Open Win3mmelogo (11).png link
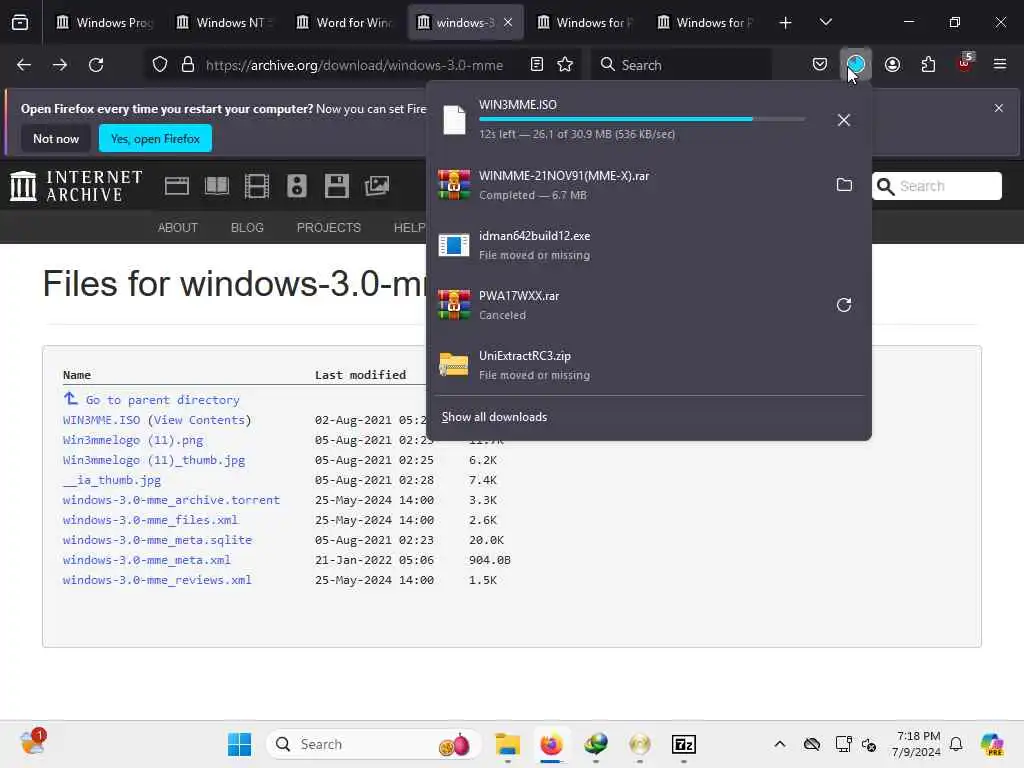 pyautogui.click(x=133, y=440)
